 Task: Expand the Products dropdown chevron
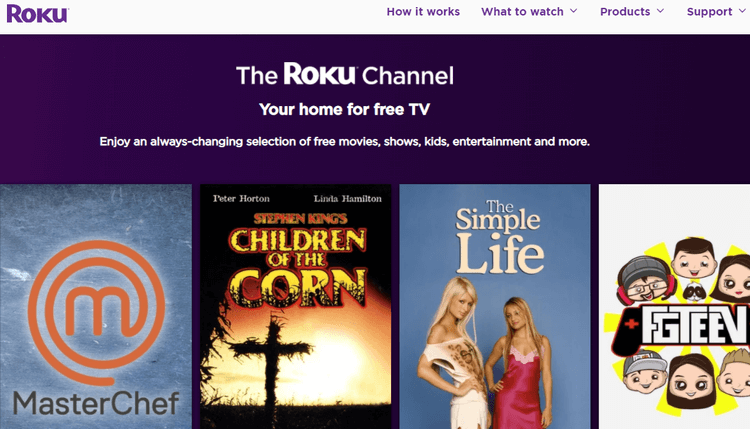[661, 11]
